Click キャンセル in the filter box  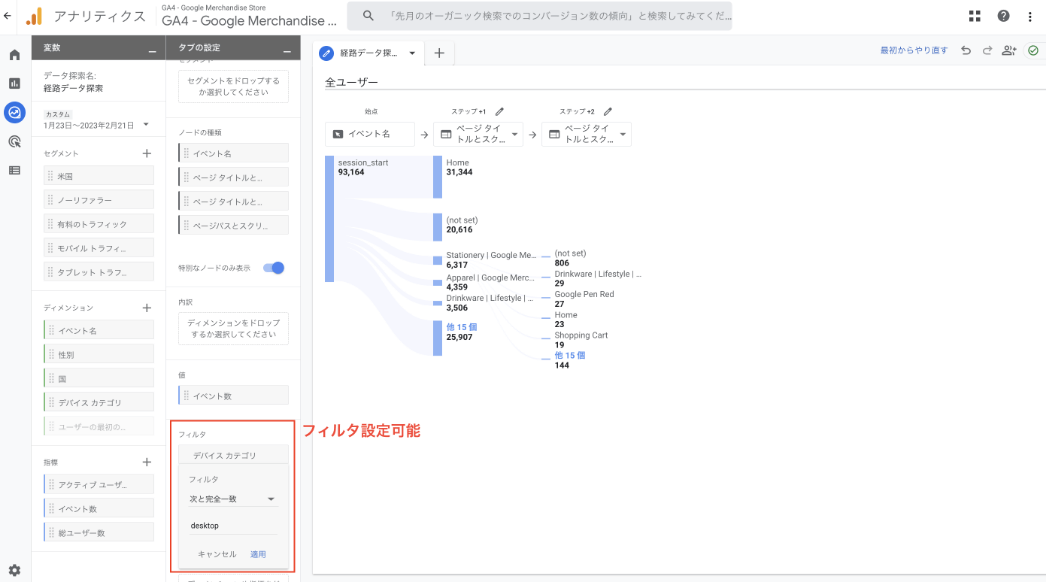(217, 554)
